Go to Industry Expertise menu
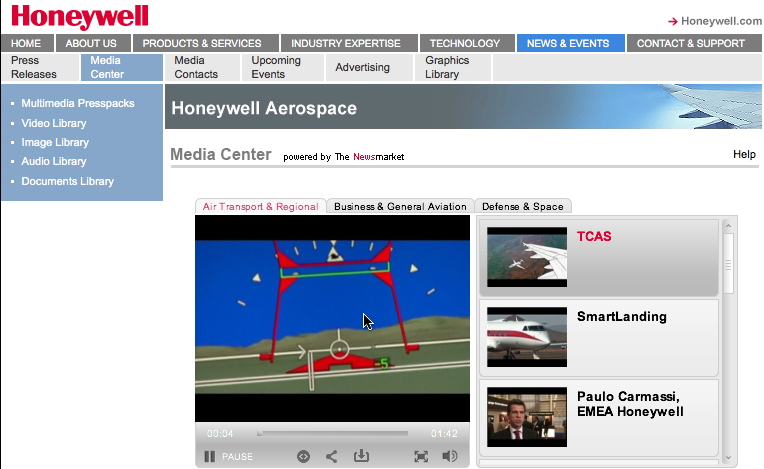764x469 pixels. tap(345, 43)
